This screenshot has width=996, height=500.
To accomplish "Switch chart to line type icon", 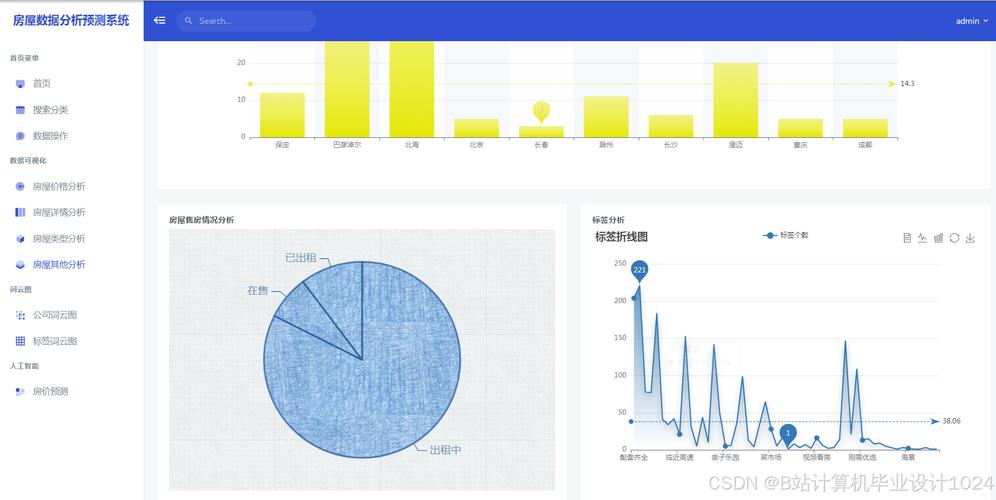I will click(922, 238).
